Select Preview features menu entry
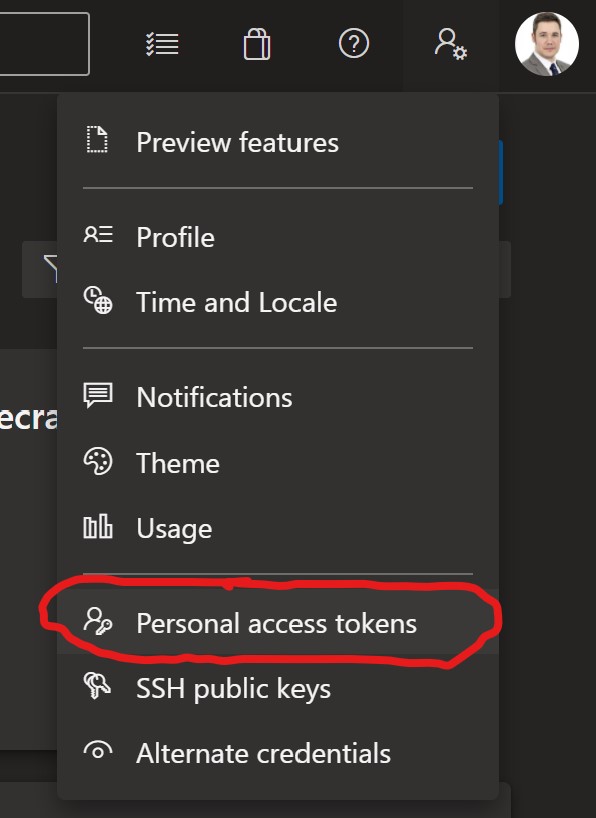This screenshot has height=818, width=596. tap(278, 142)
